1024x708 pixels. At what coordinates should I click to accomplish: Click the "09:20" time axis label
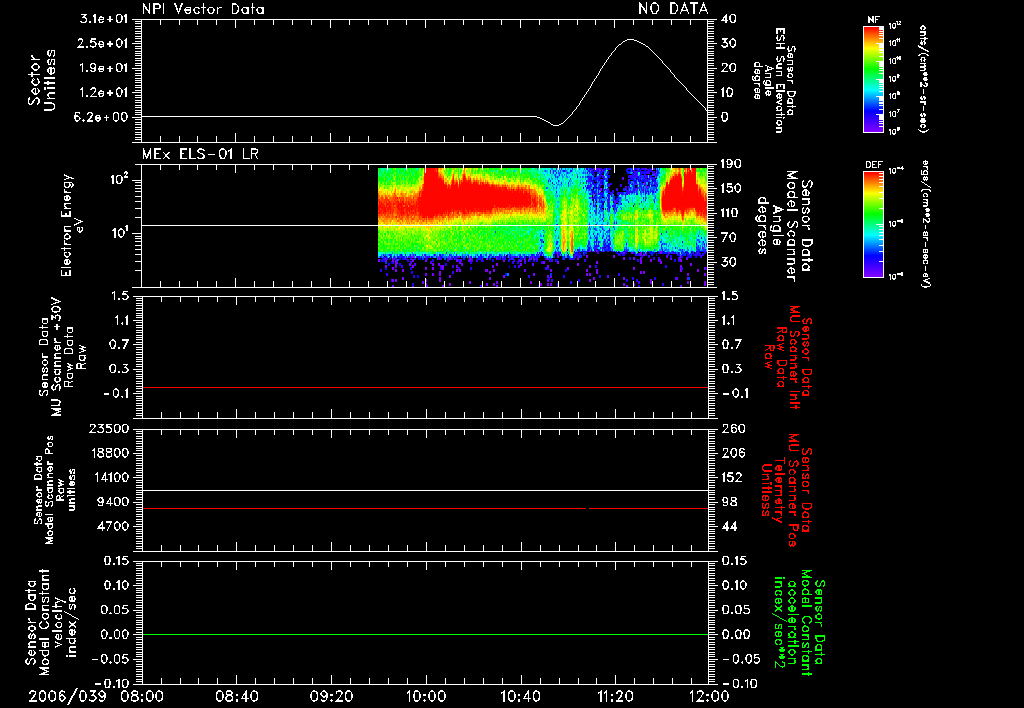tap(332, 696)
